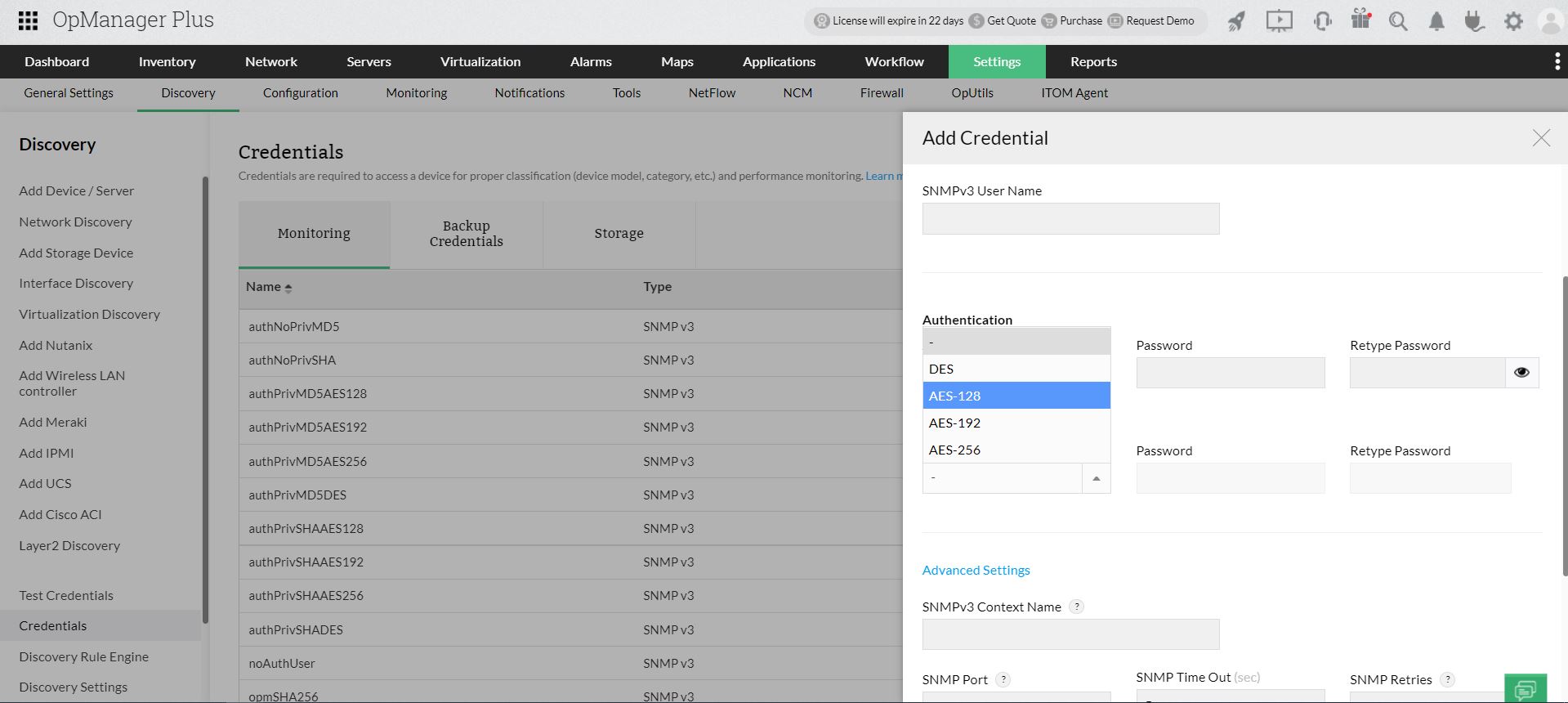Open the presentation video icon
The height and width of the screenshot is (703, 1568).
(1279, 21)
